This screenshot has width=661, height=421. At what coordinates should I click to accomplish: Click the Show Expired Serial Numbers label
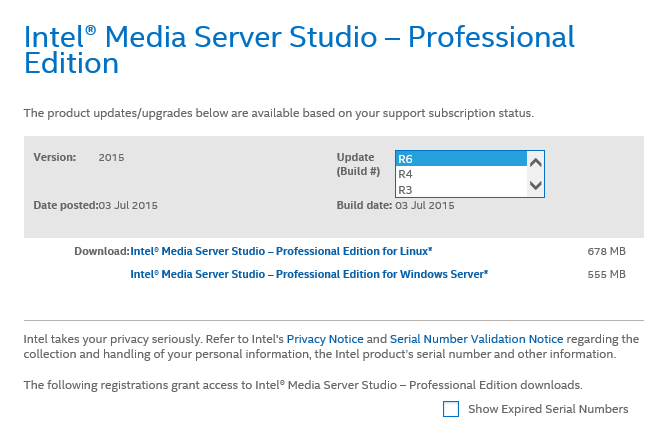point(548,409)
